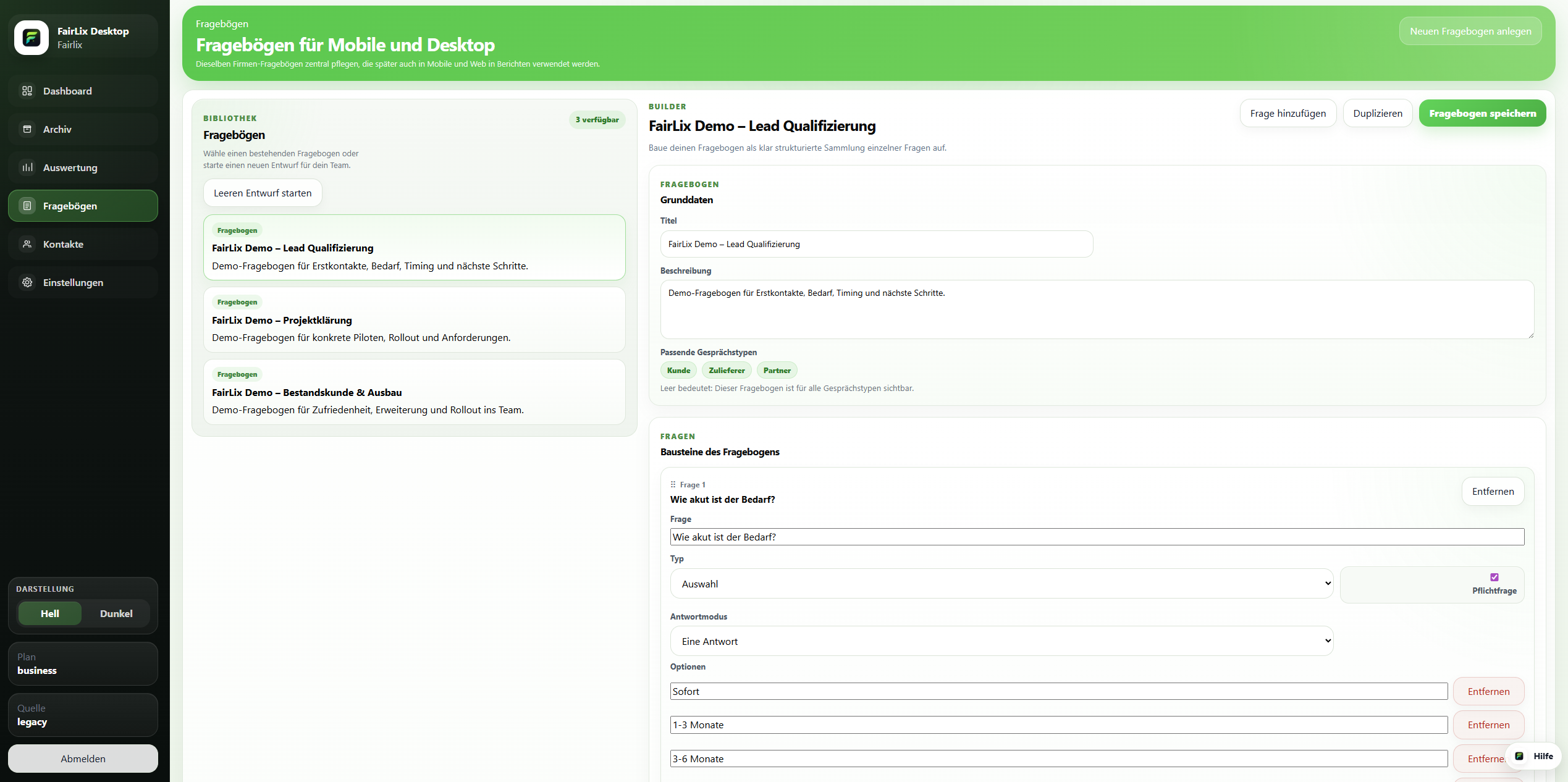Click into the Titel input field

point(876,244)
